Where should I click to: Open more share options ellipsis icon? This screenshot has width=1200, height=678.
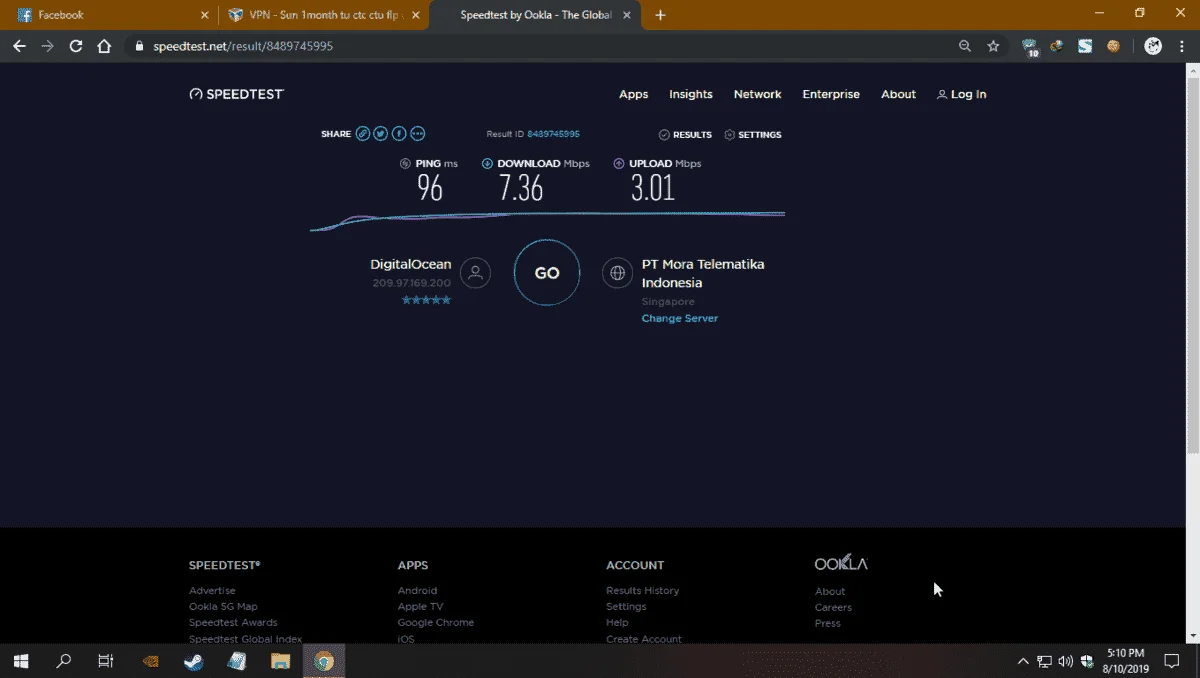tap(418, 134)
